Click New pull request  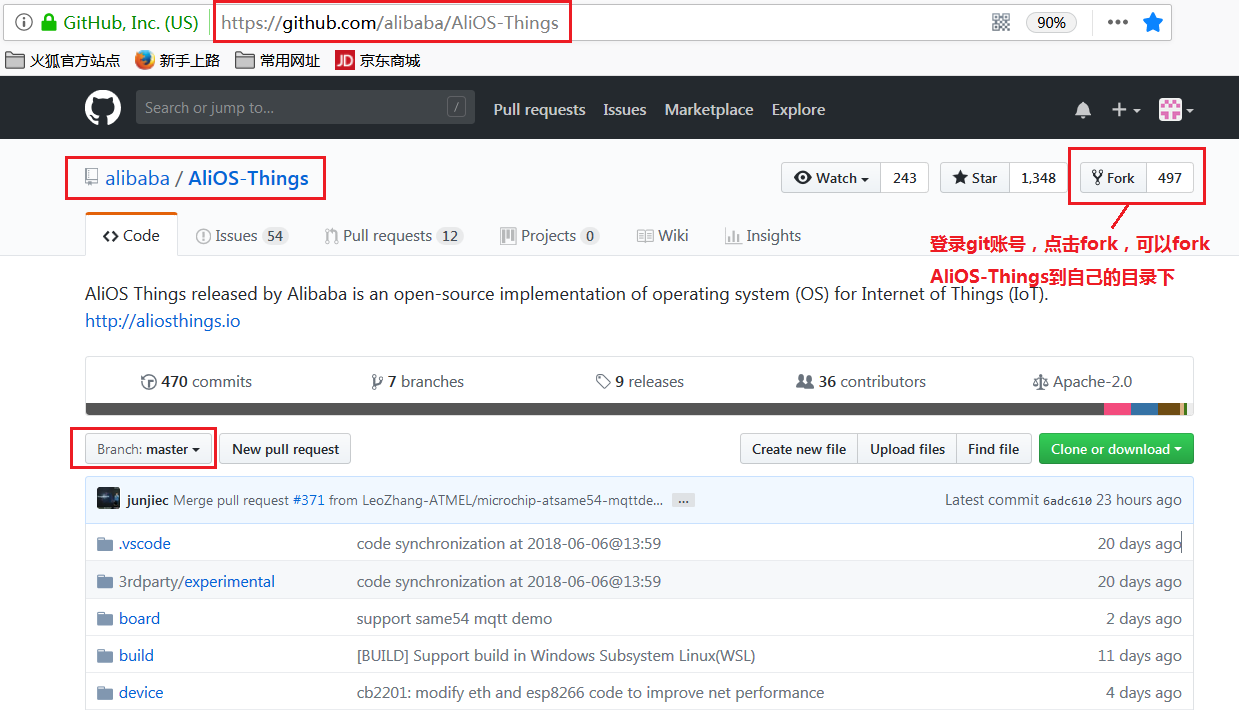tap(285, 449)
